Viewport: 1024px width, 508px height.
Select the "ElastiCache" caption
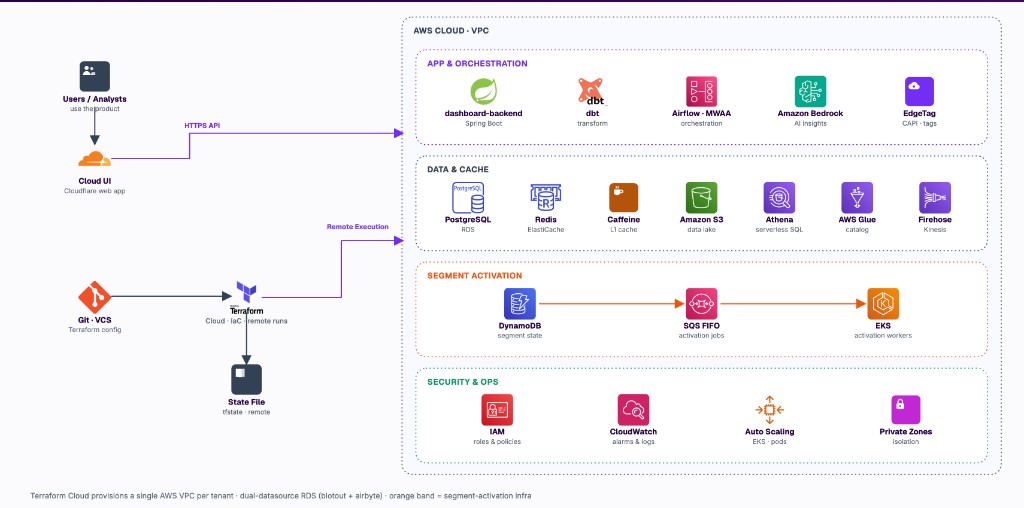point(546,230)
